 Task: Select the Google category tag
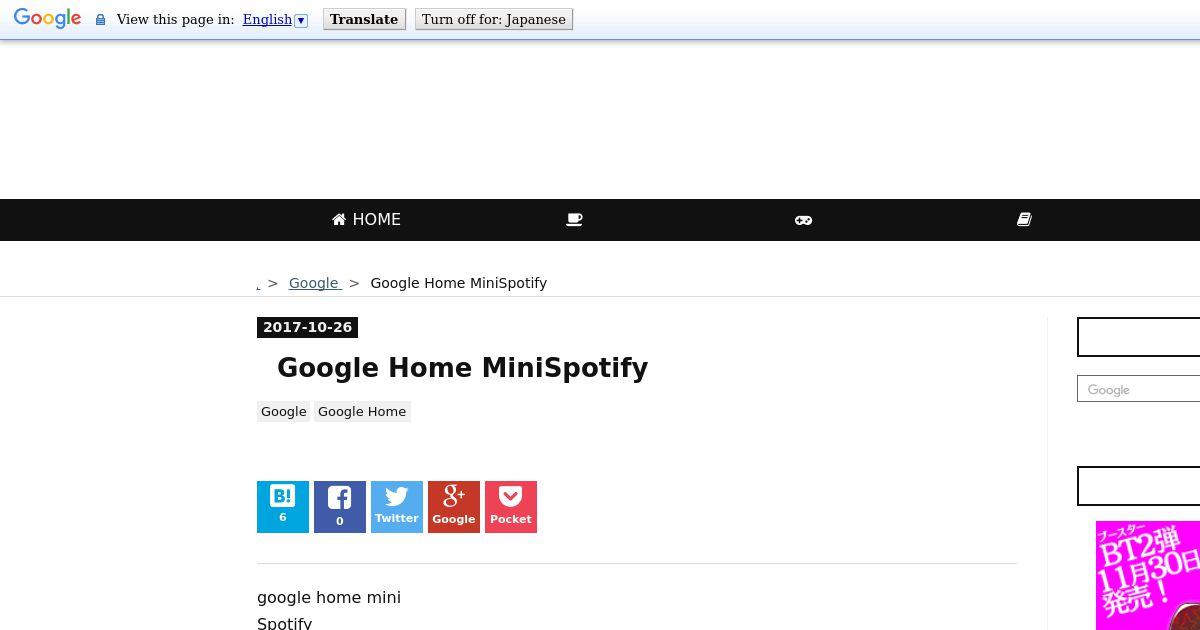click(x=284, y=411)
